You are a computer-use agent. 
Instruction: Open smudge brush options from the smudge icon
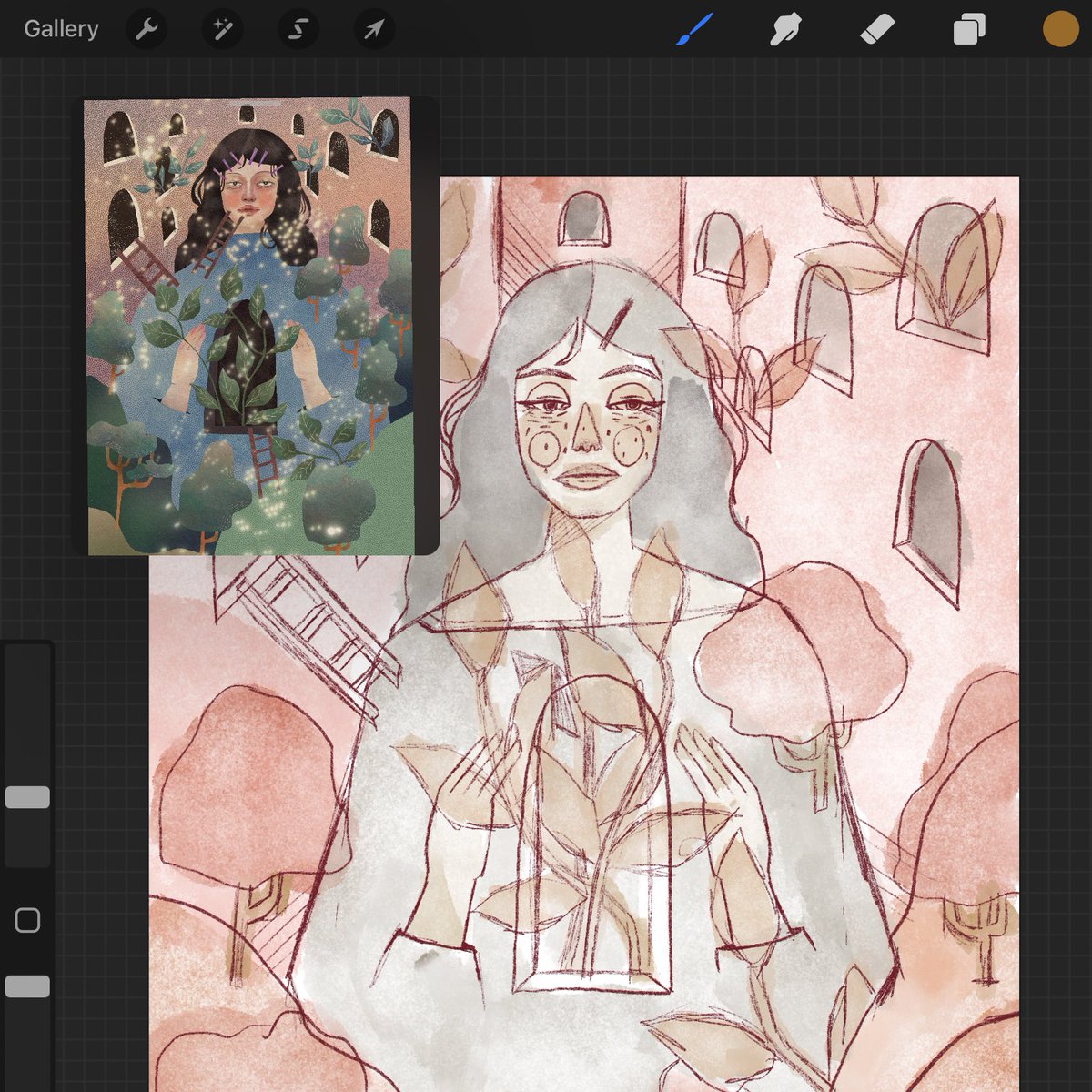[784, 28]
